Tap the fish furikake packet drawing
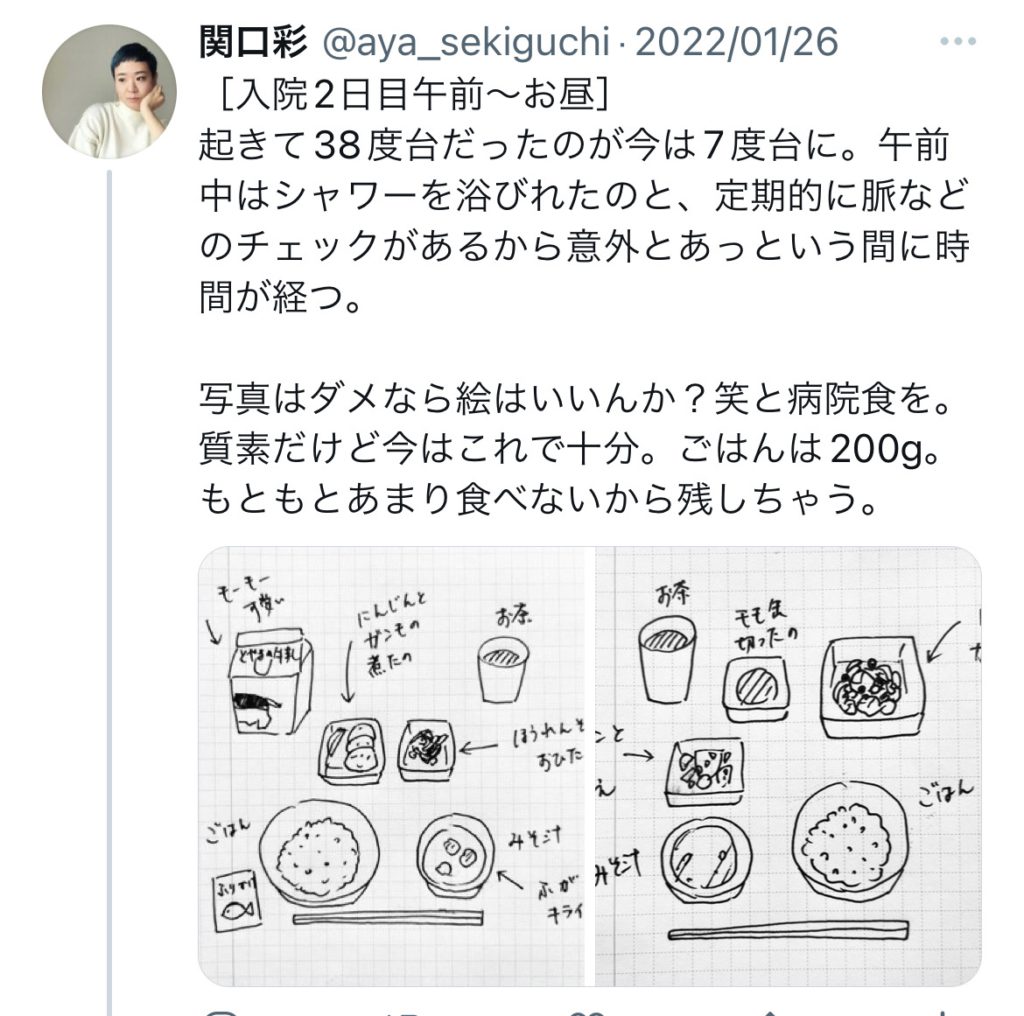 click(237, 903)
